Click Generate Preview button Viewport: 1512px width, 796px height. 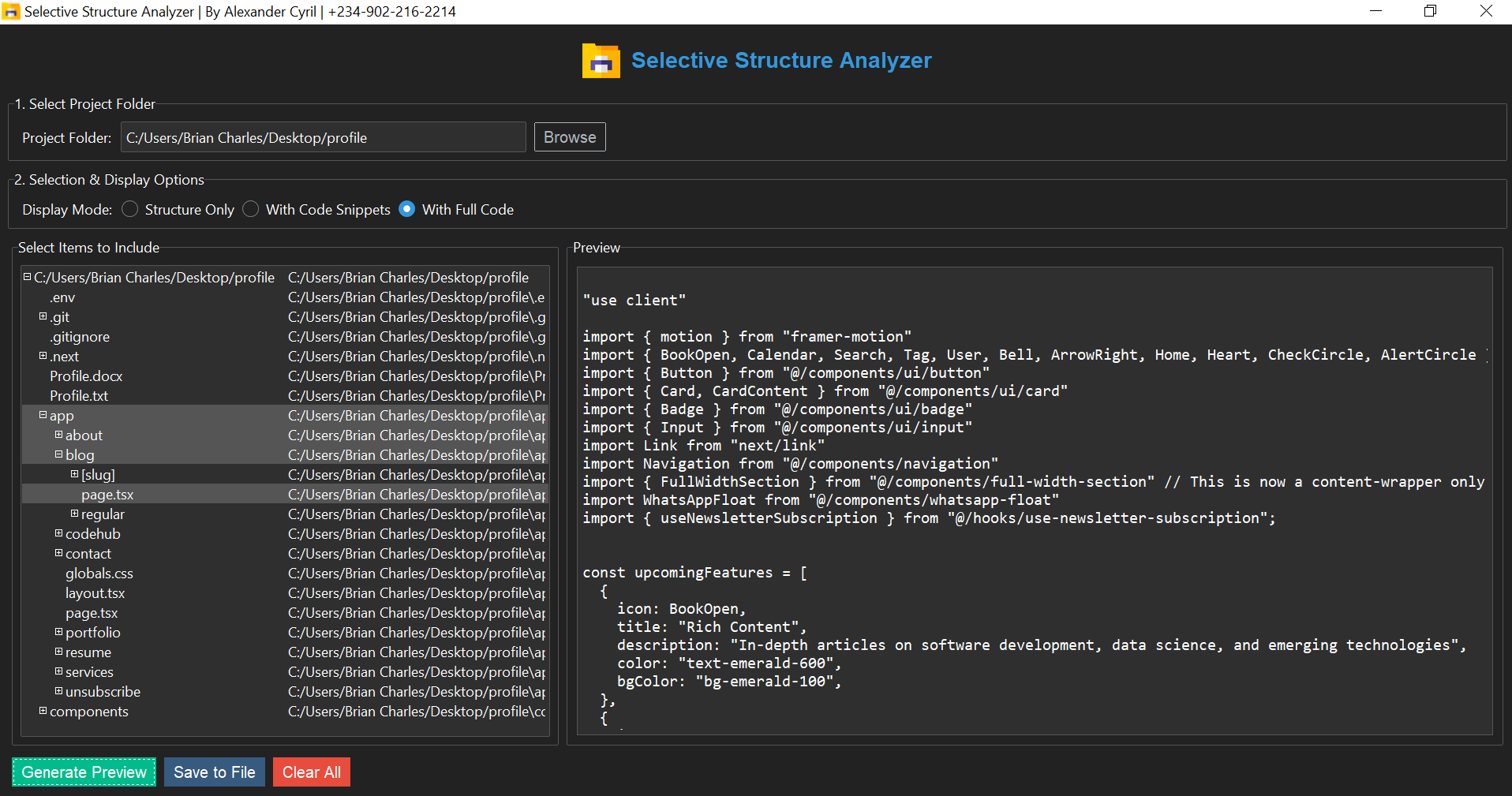[84, 772]
